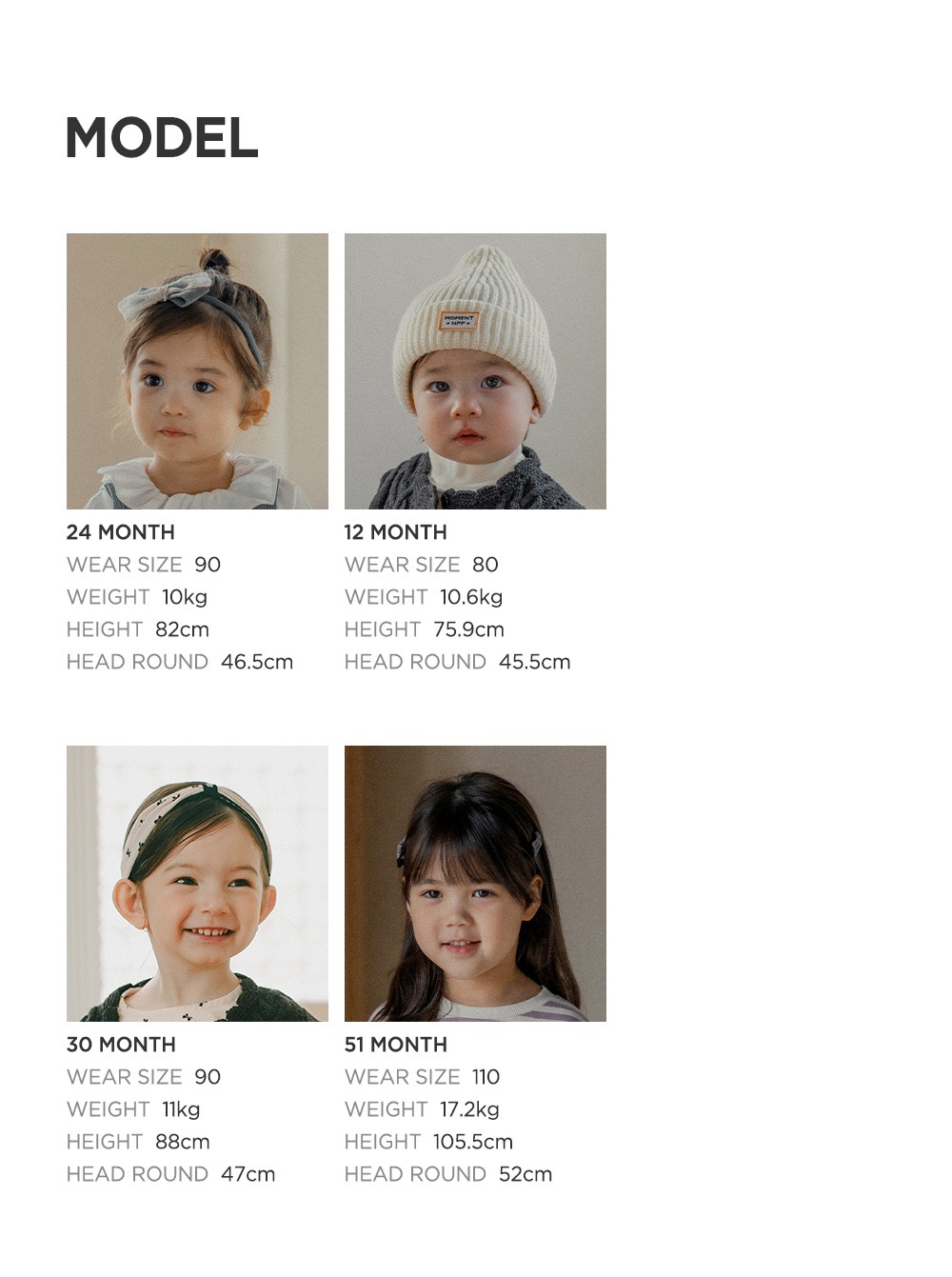Select the 12 MONTH label
Image resolution: width=952 pixels, height=1277 pixels.
[396, 532]
